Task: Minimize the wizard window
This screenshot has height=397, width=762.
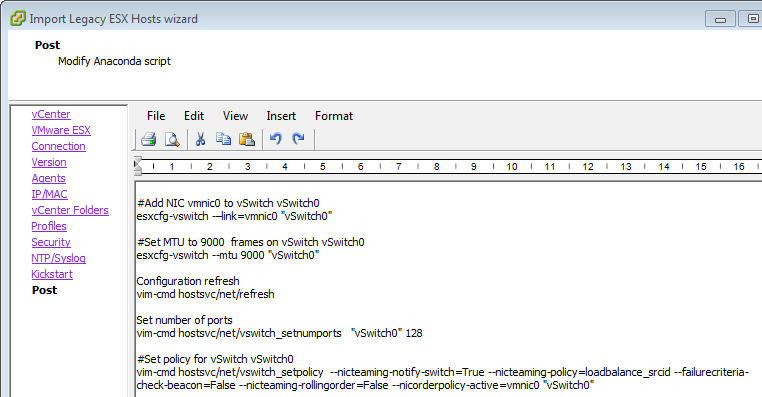Action: coord(720,19)
